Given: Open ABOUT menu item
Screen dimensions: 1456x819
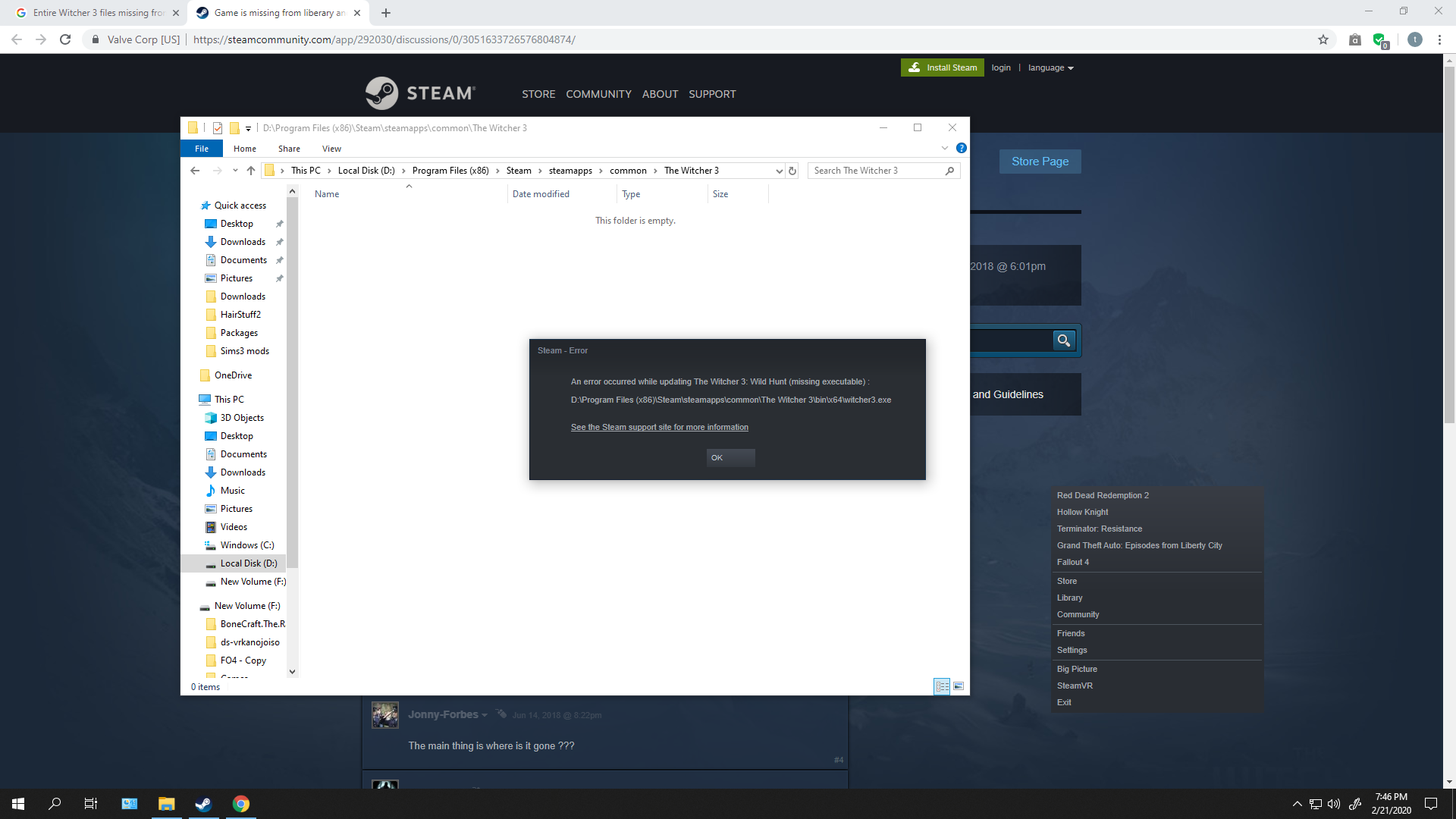Looking at the screenshot, I should (660, 94).
